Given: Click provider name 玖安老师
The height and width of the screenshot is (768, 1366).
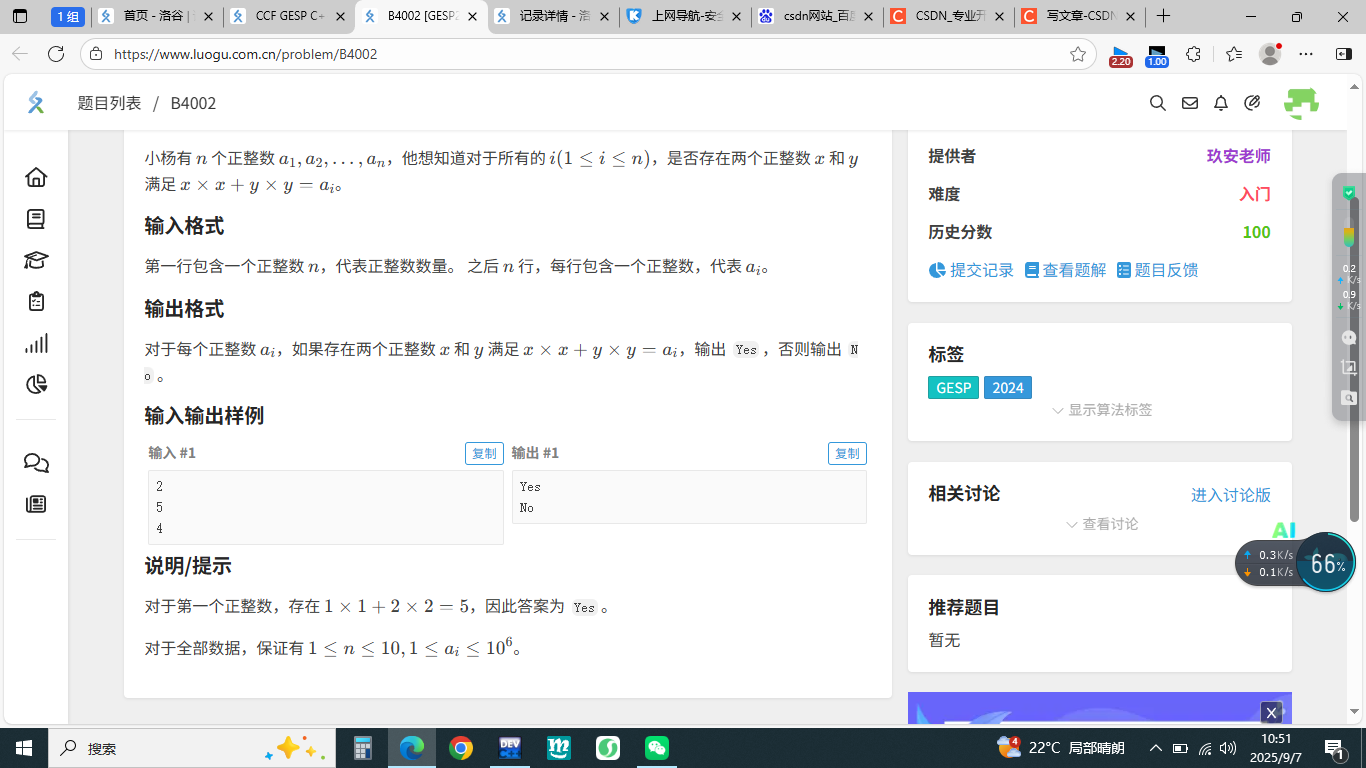Looking at the screenshot, I should [x=1239, y=156].
